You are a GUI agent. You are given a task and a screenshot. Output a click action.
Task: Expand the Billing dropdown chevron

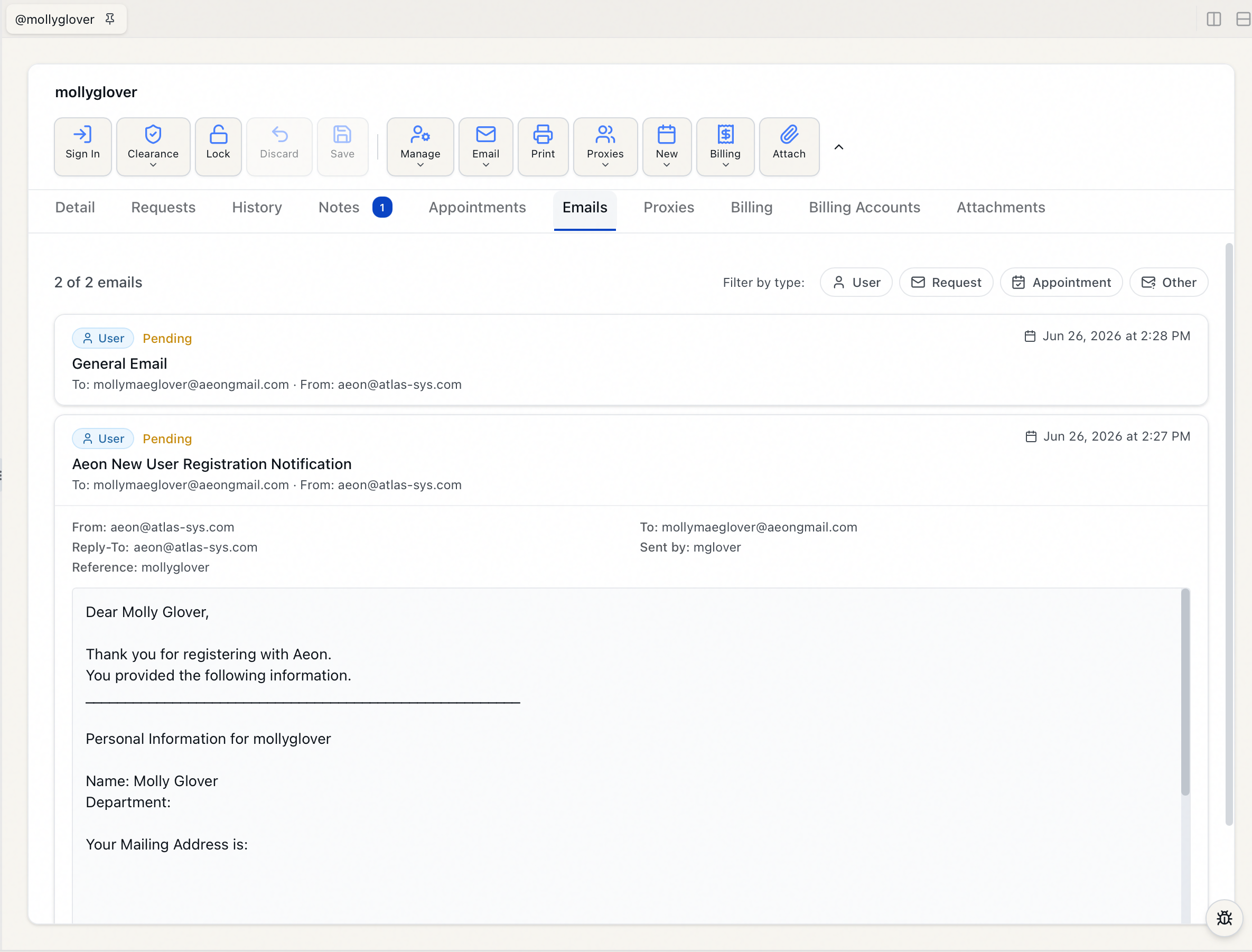(x=725, y=165)
